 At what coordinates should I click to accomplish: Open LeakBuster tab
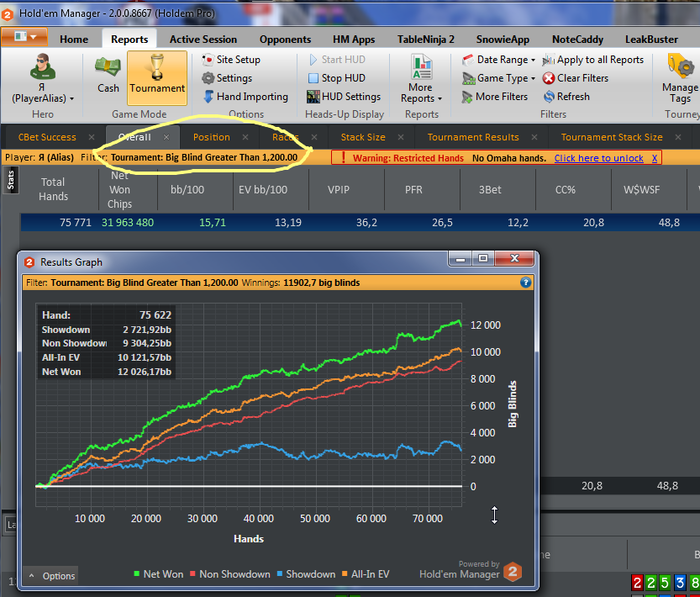coord(651,39)
